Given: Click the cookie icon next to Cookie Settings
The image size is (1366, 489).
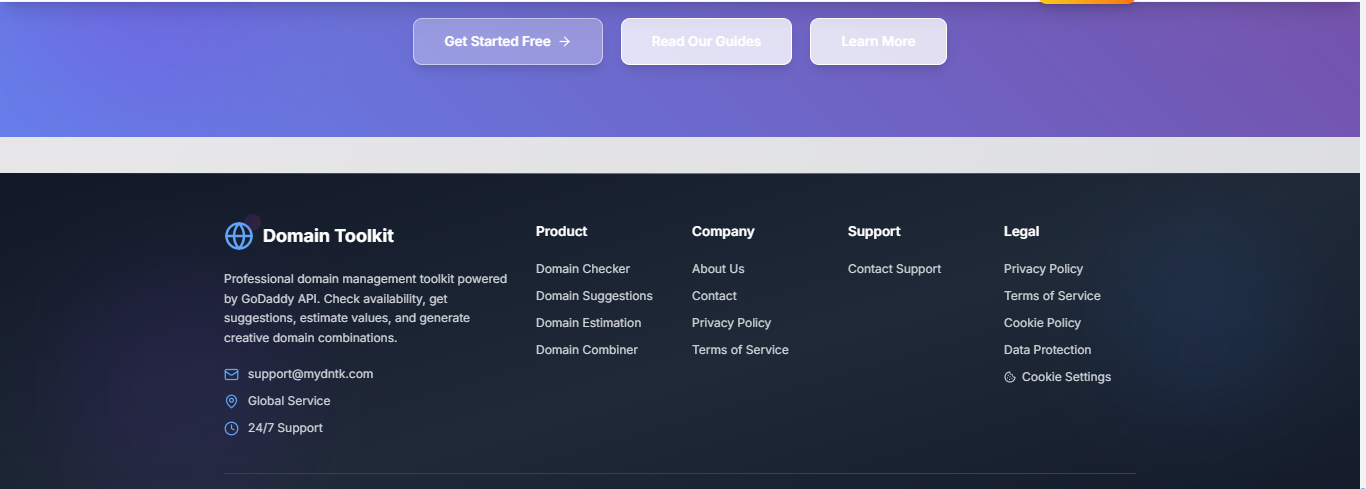Looking at the screenshot, I should click(x=1010, y=377).
